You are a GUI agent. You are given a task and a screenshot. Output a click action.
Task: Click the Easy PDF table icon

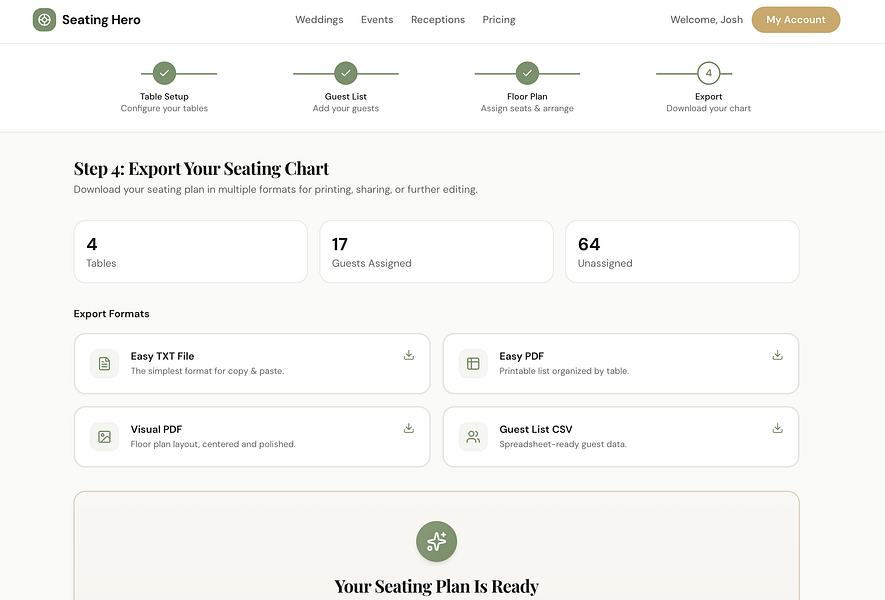click(x=473, y=363)
